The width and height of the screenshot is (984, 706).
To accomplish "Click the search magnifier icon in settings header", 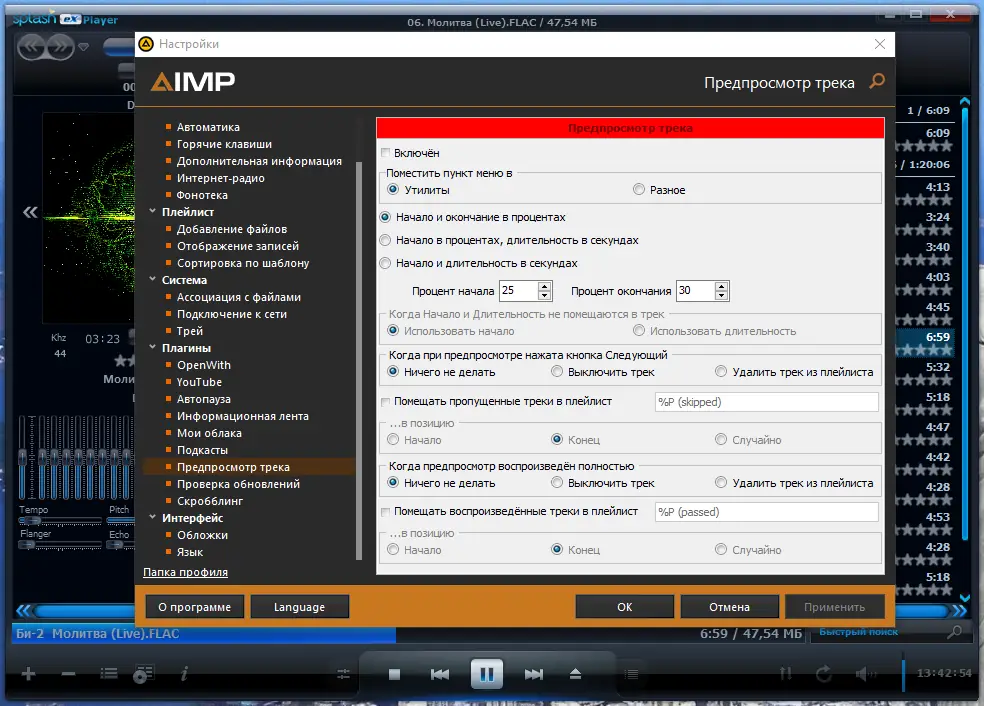I will tap(877, 81).
